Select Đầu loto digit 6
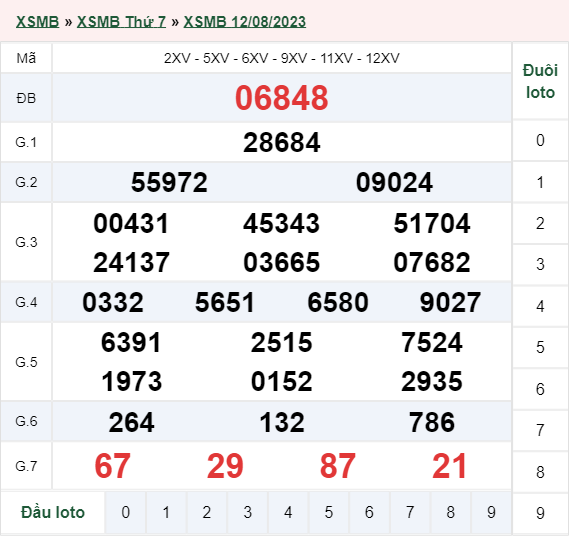 369,512
